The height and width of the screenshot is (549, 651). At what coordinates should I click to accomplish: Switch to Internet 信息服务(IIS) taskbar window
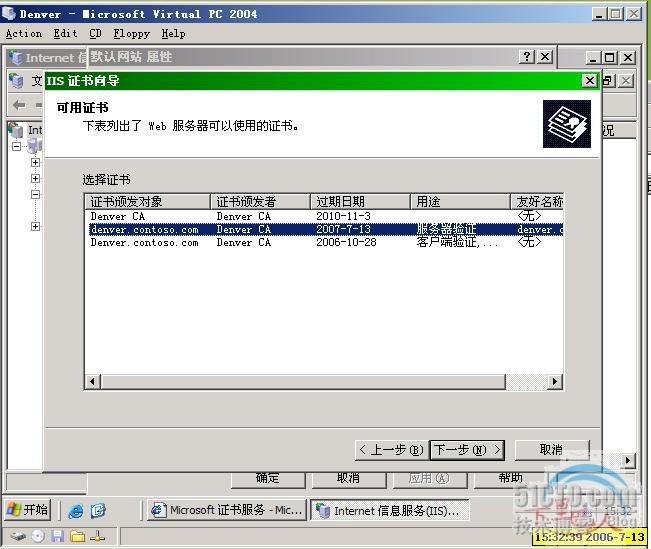[x=389, y=510]
